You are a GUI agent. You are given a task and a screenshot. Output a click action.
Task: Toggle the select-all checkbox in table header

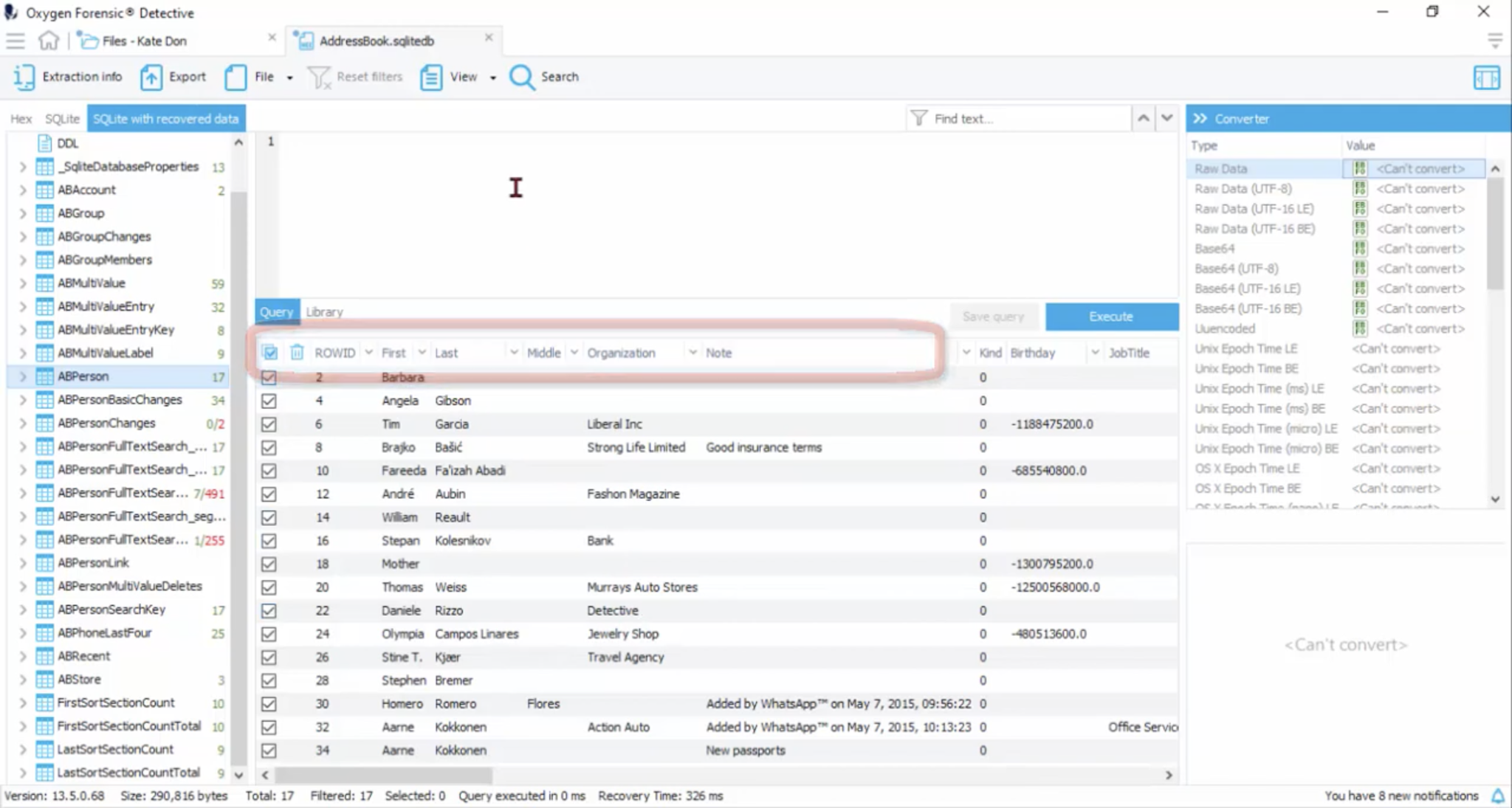tap(269, 353)
